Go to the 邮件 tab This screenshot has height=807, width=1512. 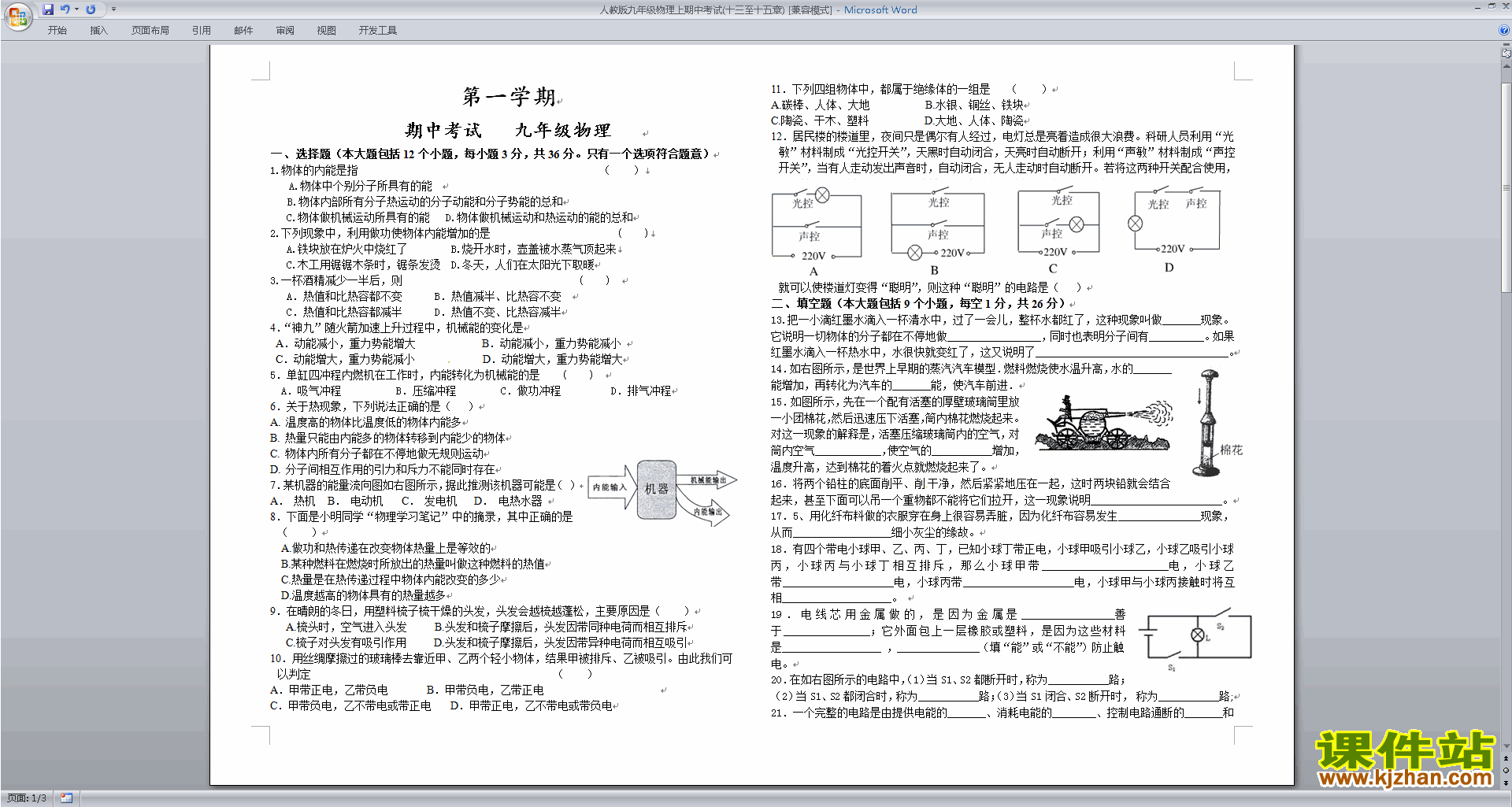(x=243, y=30)
